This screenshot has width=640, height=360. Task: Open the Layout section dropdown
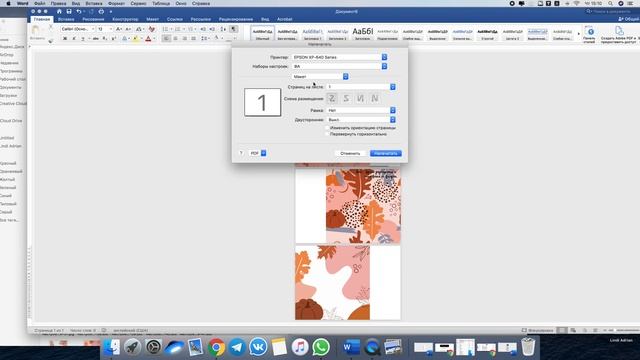click(x=320, y=77)
